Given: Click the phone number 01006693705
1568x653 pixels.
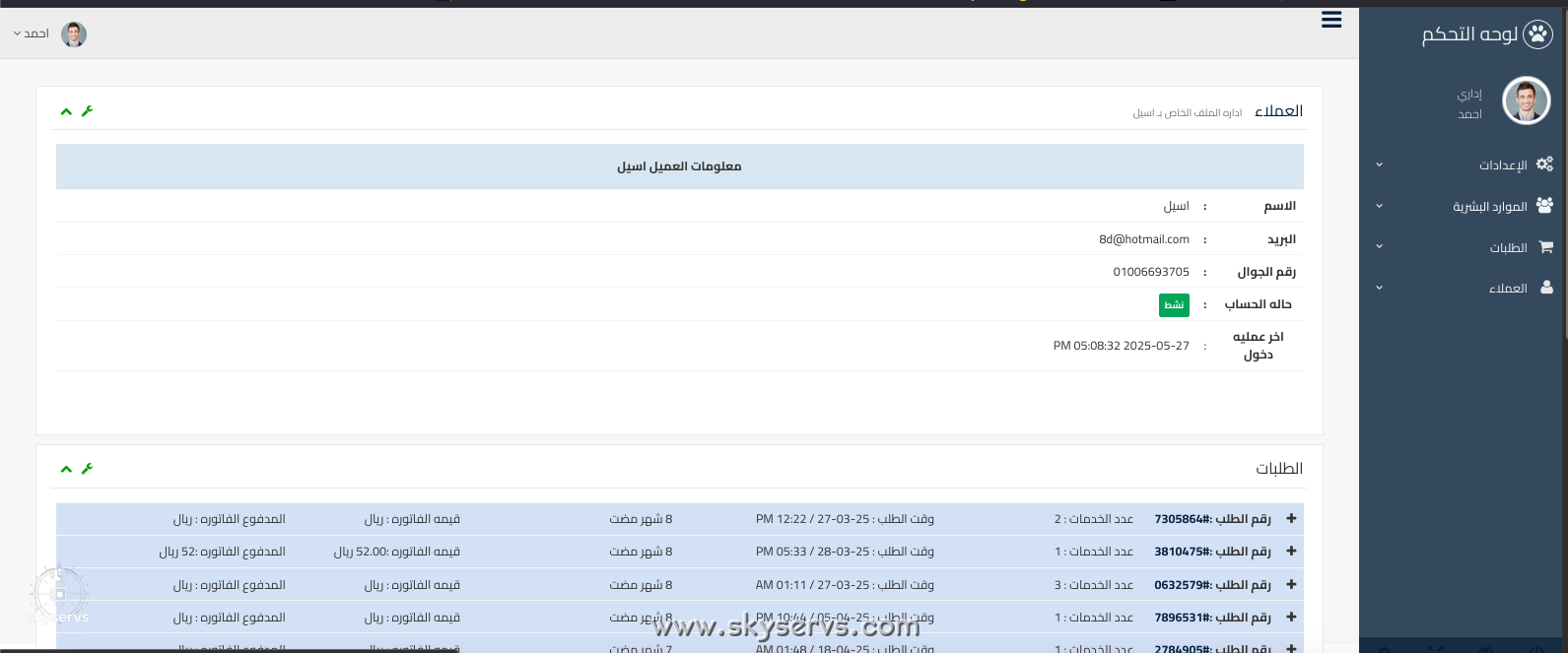Looking at the screenshot, I should (1151, 272).
